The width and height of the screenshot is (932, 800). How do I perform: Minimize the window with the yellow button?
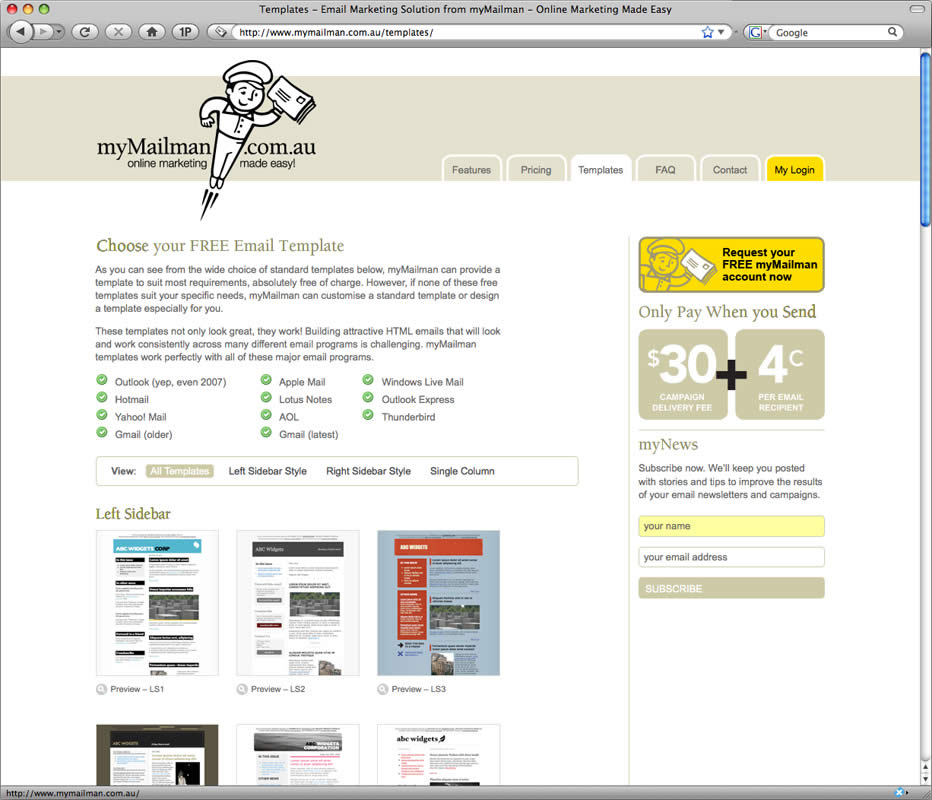[27, 9]
